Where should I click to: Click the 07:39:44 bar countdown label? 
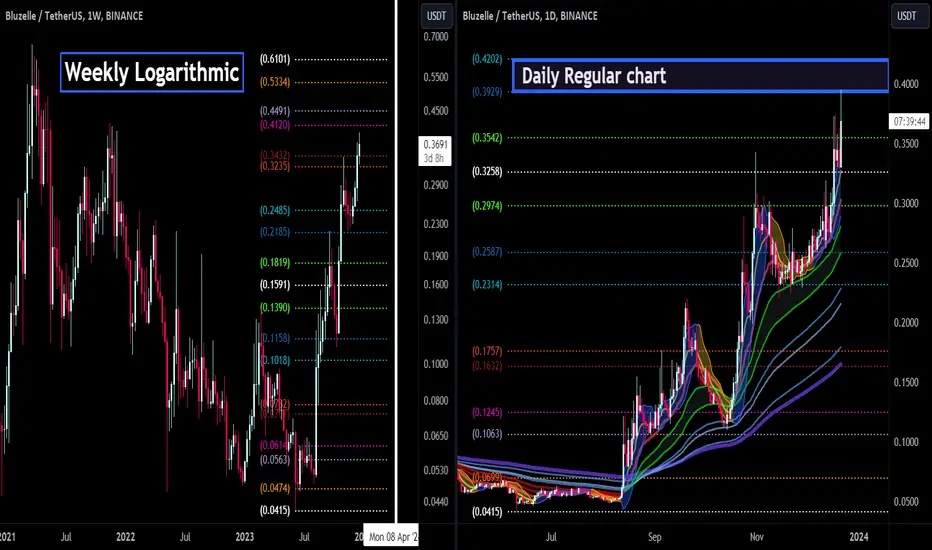(909, 122)
